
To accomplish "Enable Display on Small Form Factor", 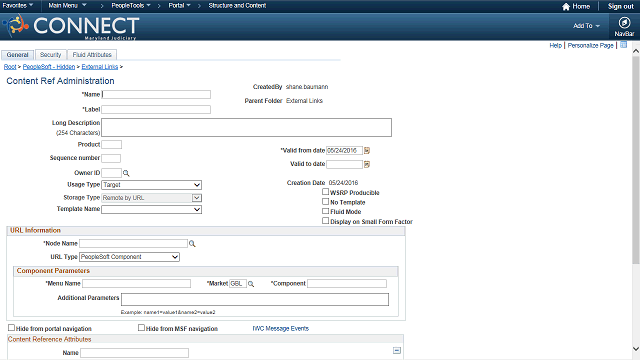I will click(x=325, y=221).
